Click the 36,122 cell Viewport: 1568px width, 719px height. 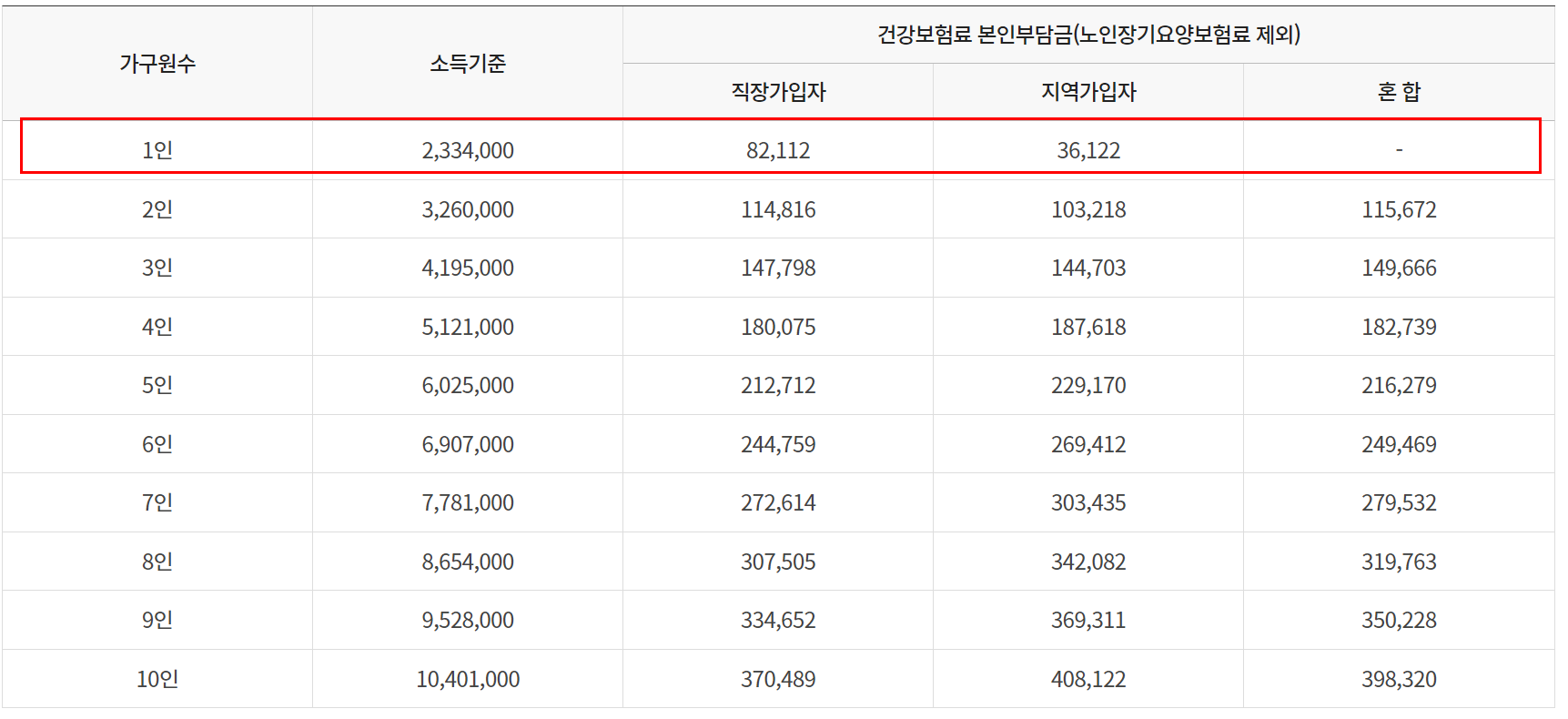pos(1088,150)
